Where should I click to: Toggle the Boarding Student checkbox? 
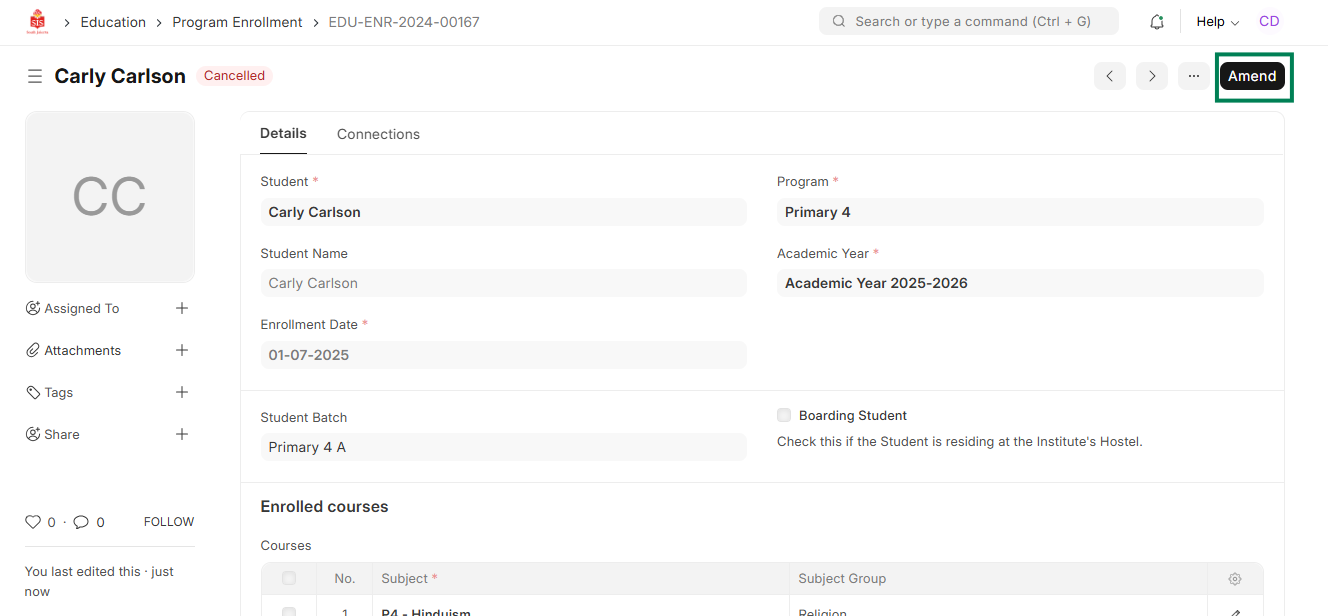[784, 415]
